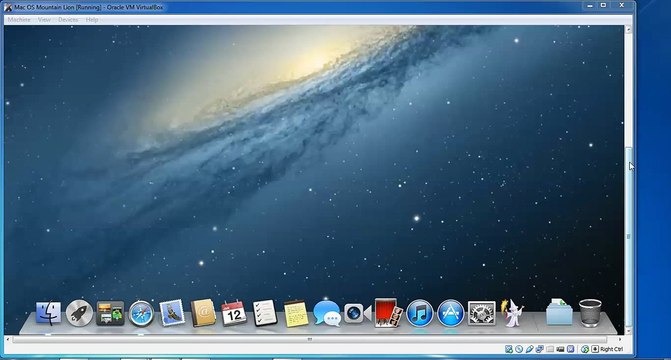Launch Launchpad rocket icon in dock
The height and width of the screenshot is (360, 671).
[79, 313]
